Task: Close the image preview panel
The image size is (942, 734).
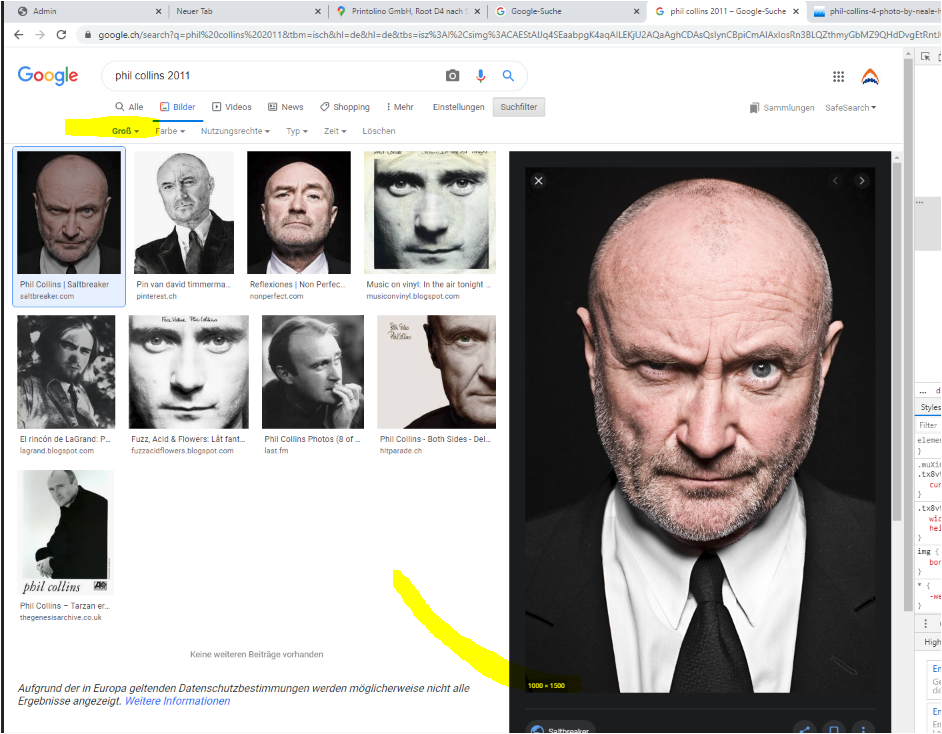Action: (x=538, y=181)
